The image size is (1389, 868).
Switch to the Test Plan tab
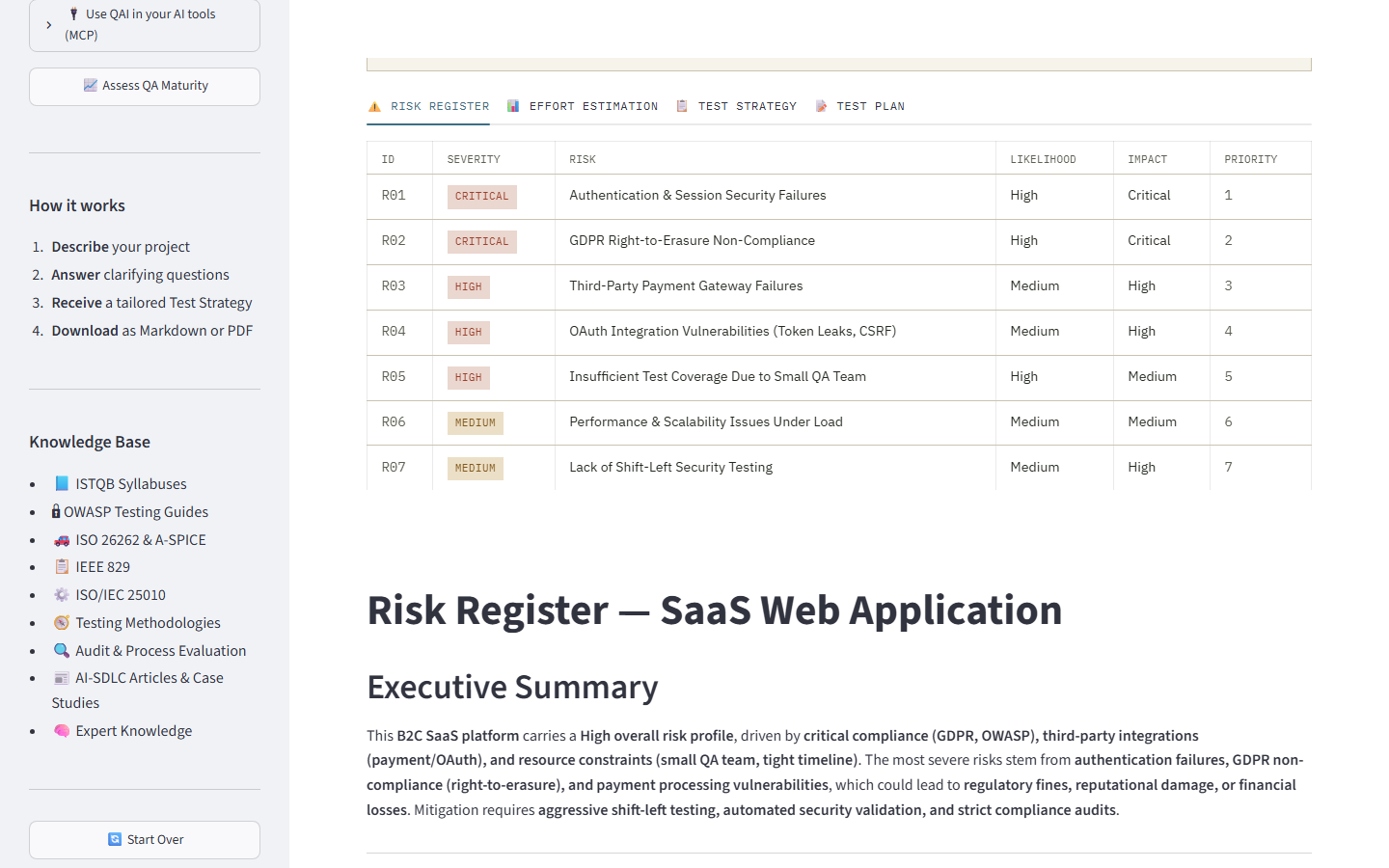859,106
